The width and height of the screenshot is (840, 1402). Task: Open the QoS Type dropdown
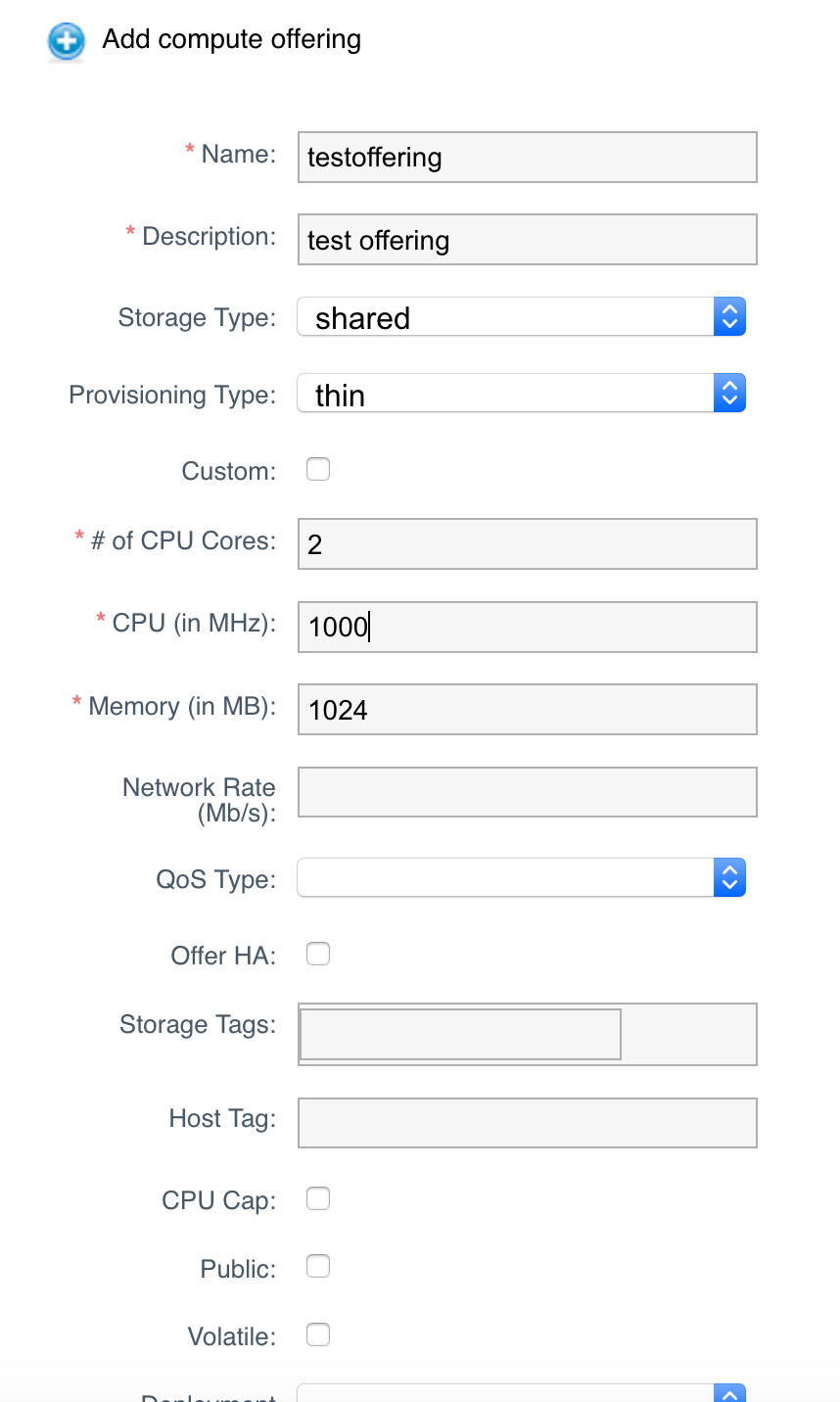click(x=729, y=877)
